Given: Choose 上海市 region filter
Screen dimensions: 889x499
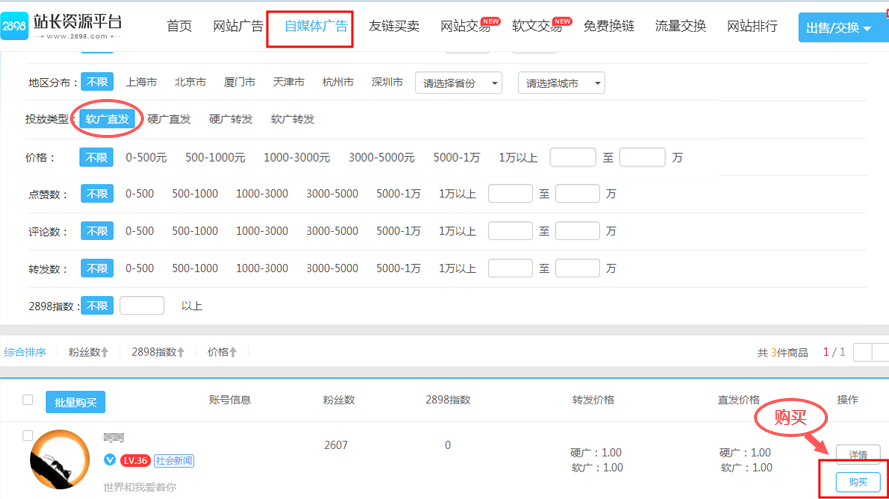Looking at the screenshot, I should tap(141, 82).
